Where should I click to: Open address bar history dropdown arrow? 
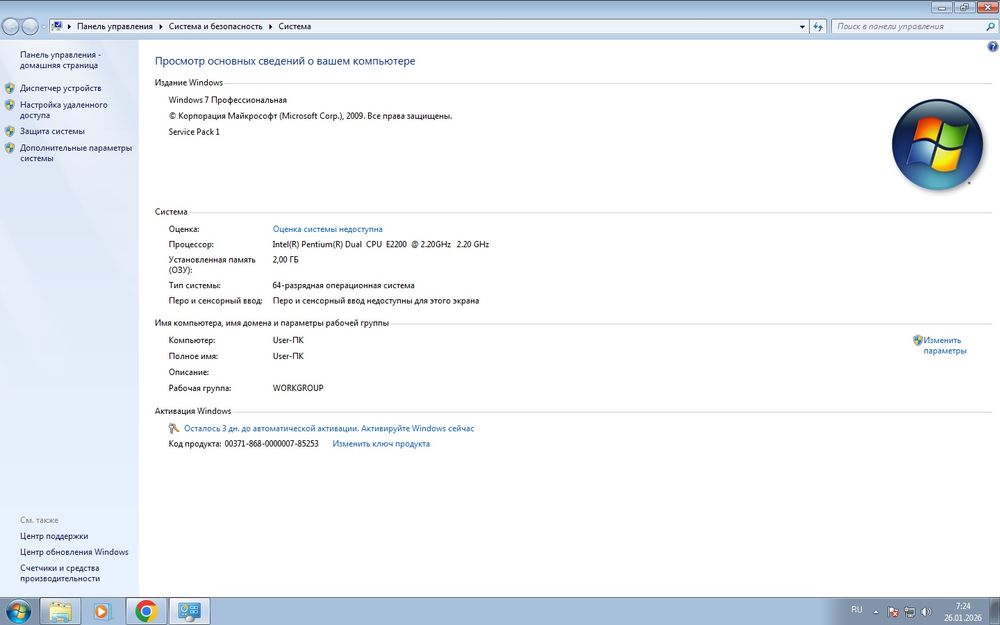tap(802, 27)
